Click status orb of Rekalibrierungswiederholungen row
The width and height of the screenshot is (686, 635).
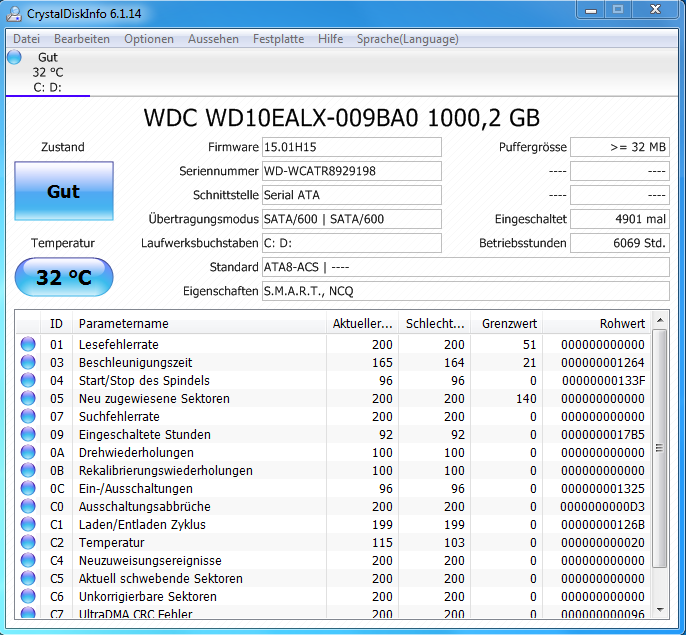pos(28,470)
